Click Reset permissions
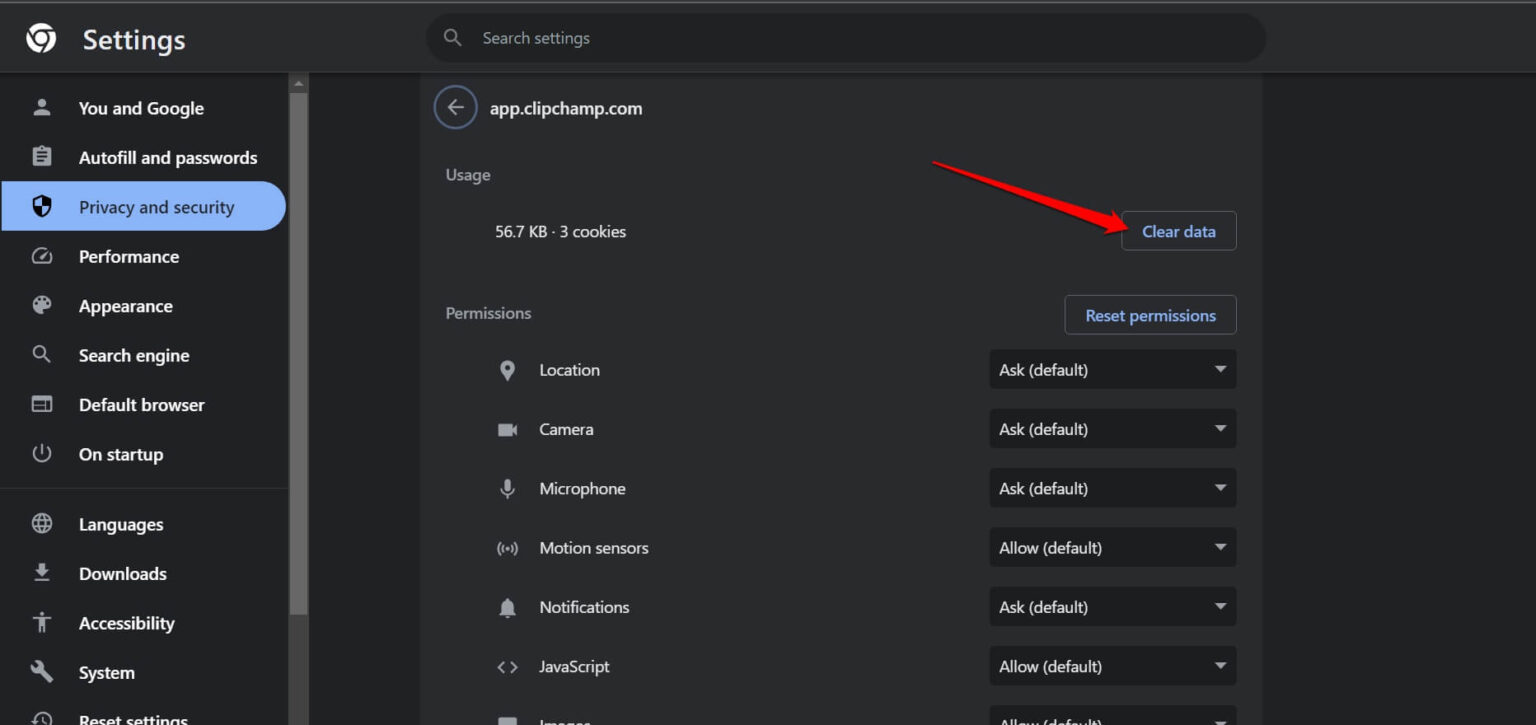The width and height of the screenshot is (1536, 725). tap(1150, 314)
